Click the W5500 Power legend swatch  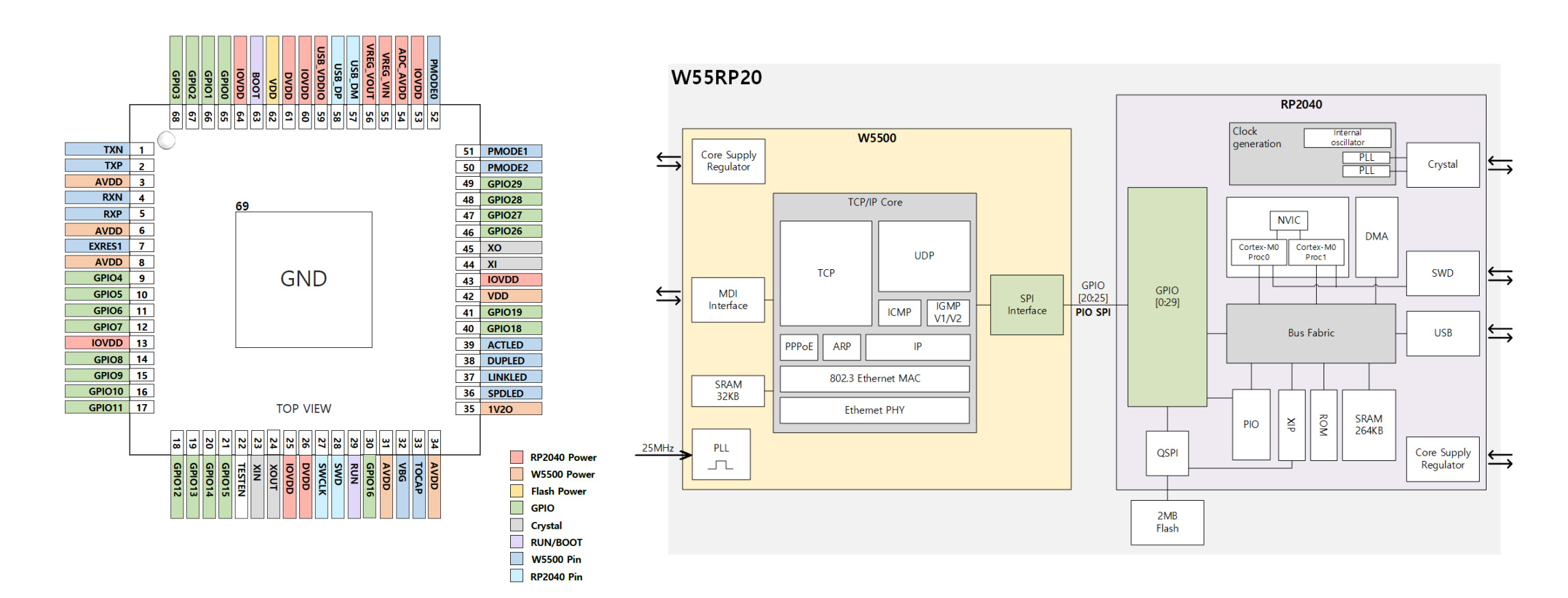coord(516,474)
